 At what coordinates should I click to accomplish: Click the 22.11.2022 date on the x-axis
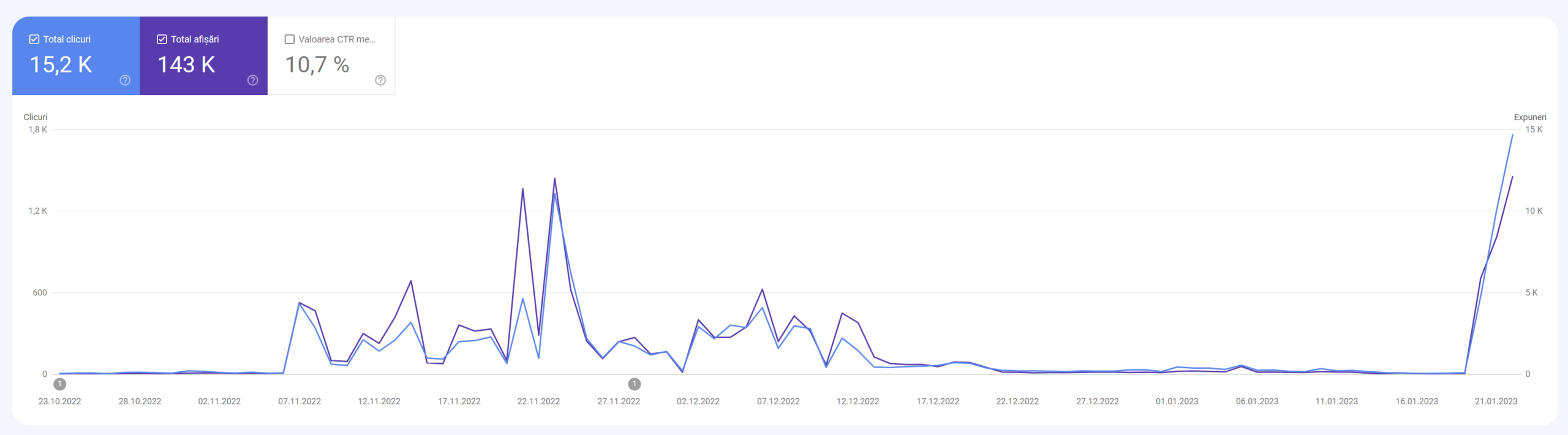point(538,401)
